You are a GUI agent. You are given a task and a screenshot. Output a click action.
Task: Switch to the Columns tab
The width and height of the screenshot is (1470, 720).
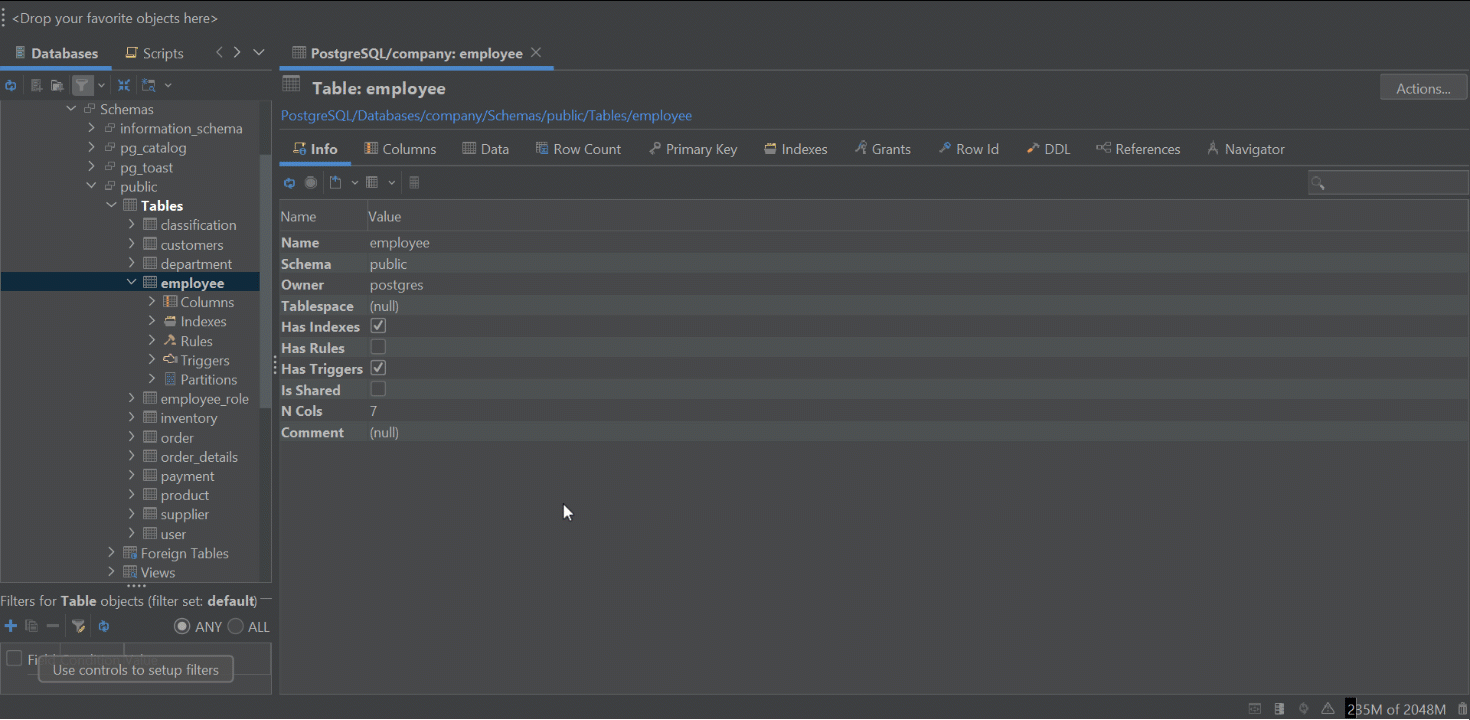(400, 148)
